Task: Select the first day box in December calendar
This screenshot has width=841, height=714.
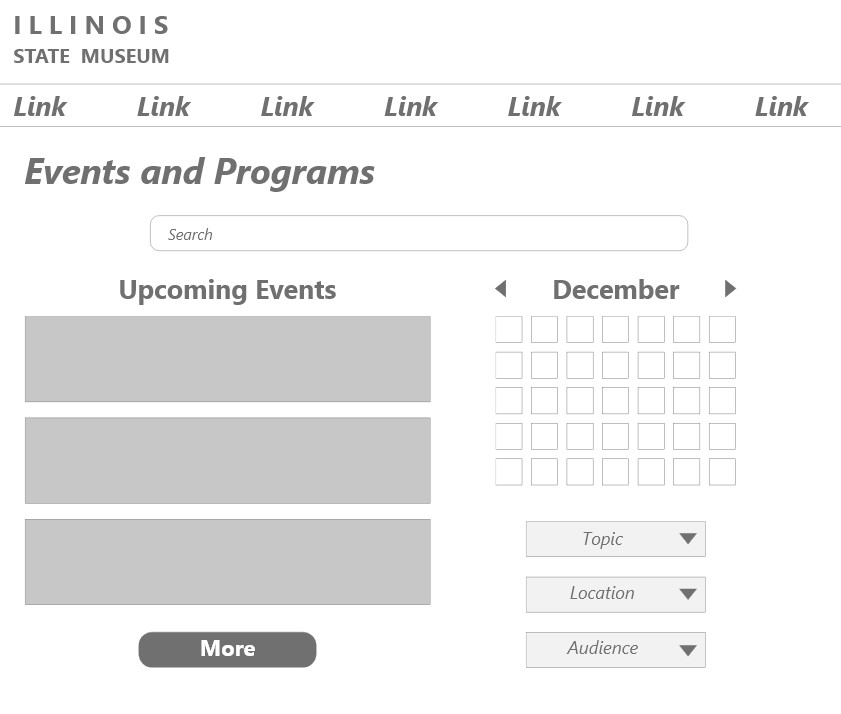Action: point(508,329)
